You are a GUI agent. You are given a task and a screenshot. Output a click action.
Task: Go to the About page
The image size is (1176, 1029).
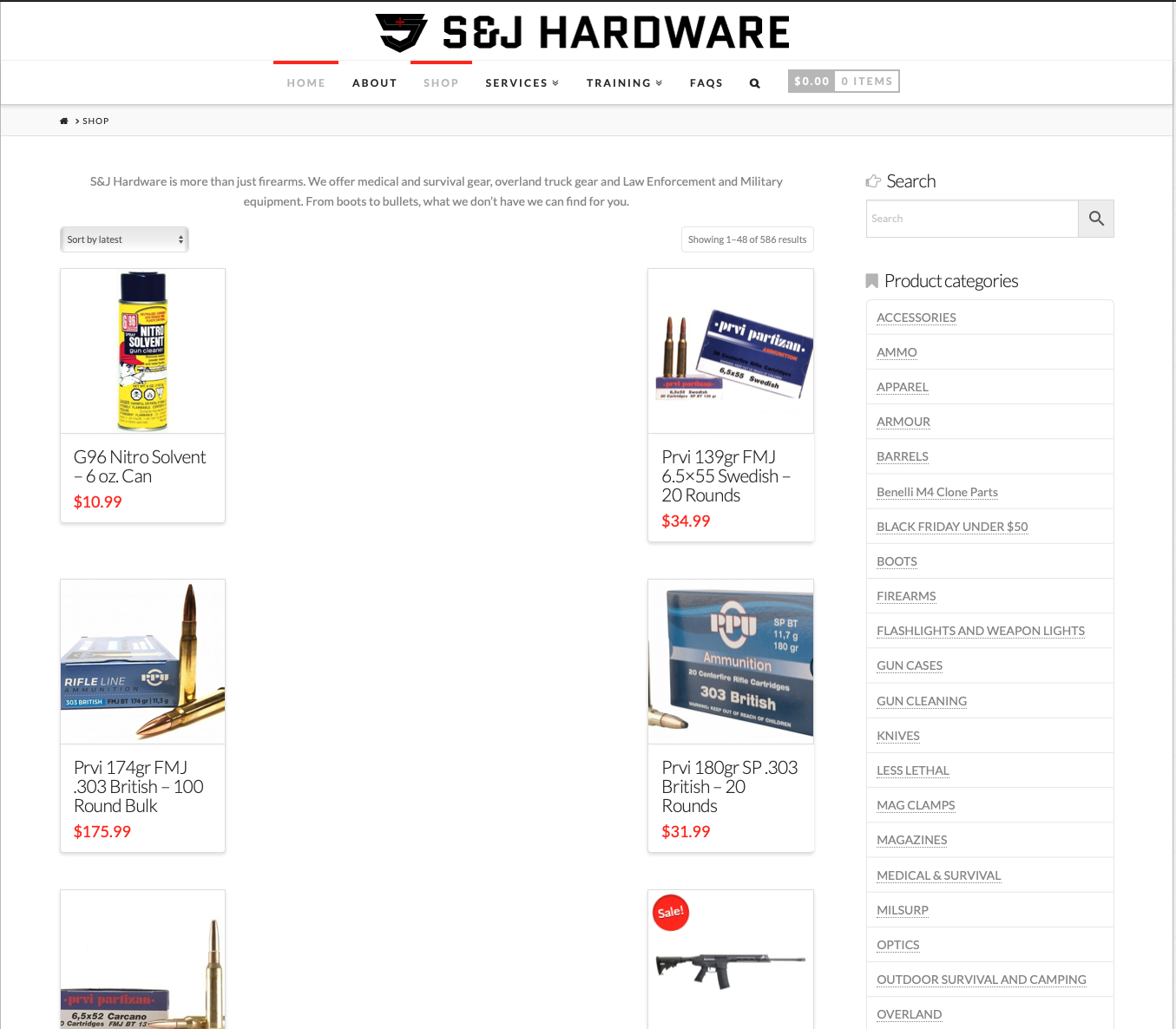(x=375, y=83)
